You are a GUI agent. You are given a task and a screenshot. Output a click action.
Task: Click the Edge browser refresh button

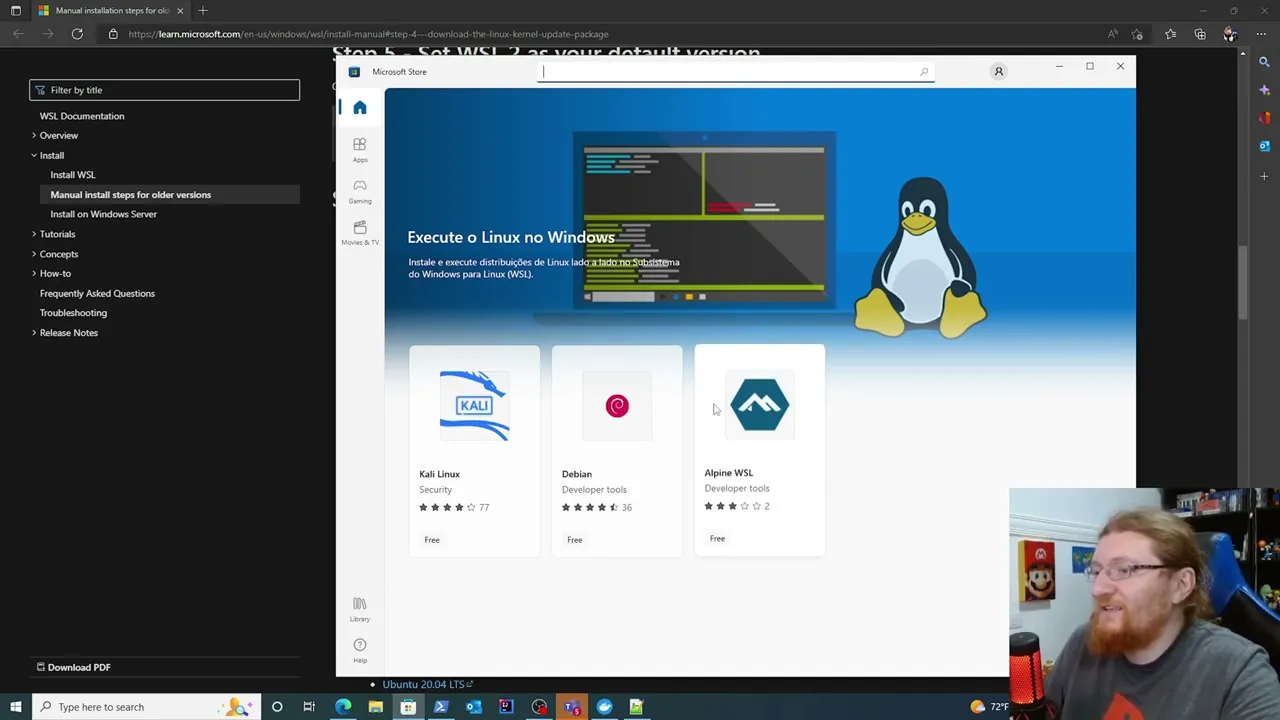pos(77,34)
